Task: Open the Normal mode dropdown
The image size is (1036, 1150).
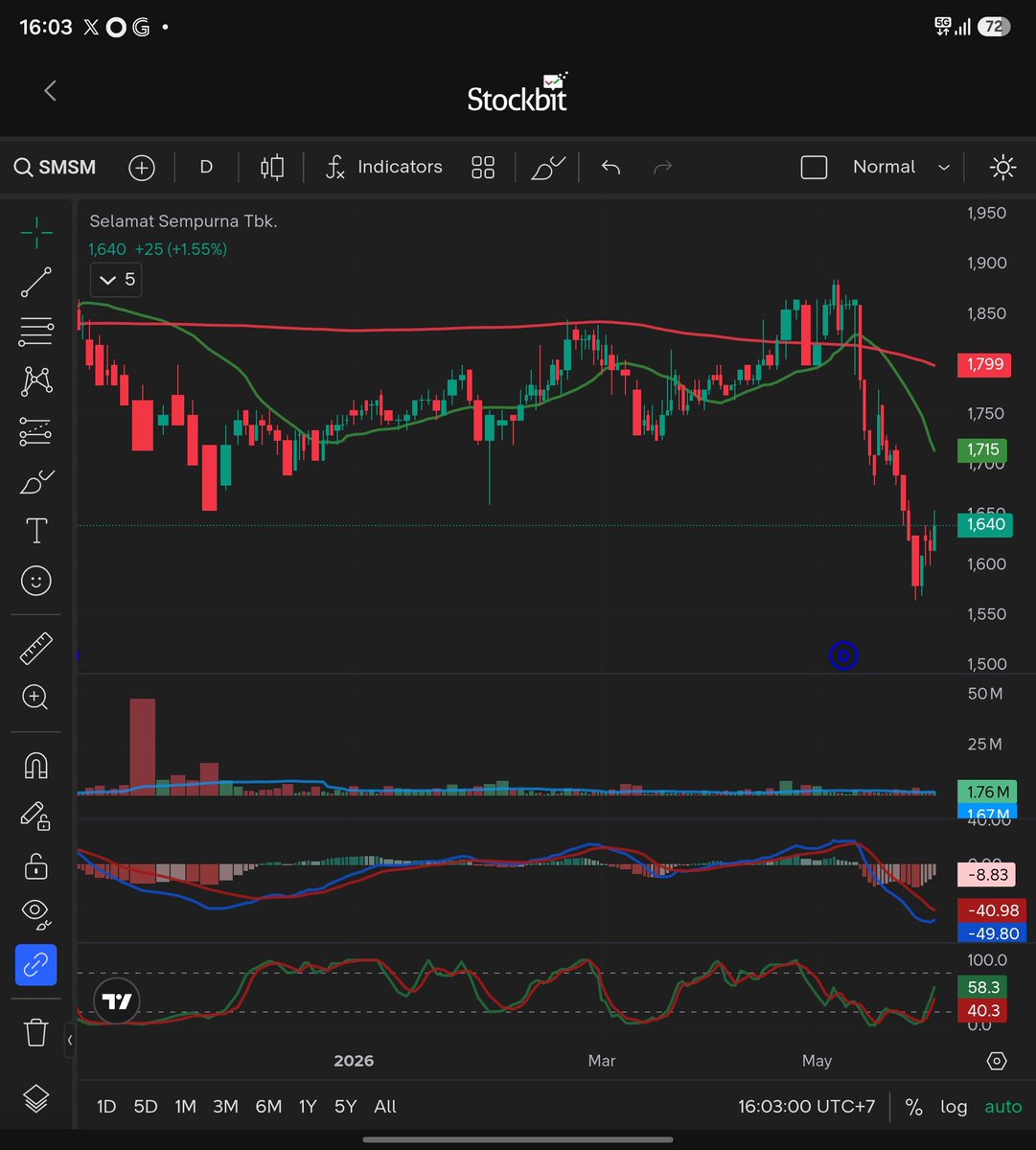Action: click(901, 168)
